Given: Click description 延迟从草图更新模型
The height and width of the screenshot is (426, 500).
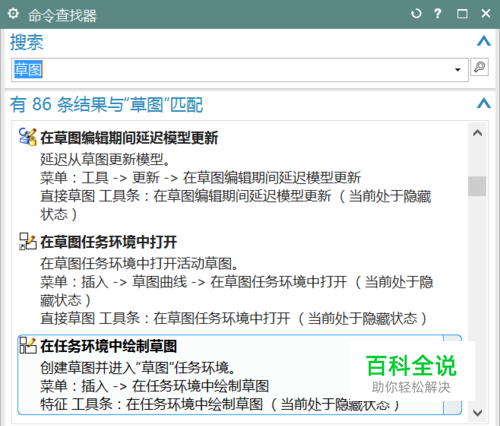Looking at the screenshot, I should point(105,159).
